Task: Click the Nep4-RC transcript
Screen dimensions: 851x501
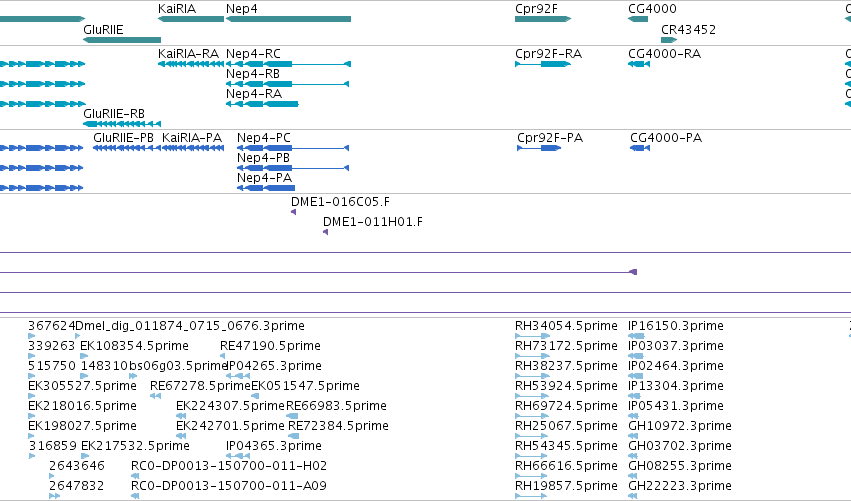Action: click(x=288, y=64)
